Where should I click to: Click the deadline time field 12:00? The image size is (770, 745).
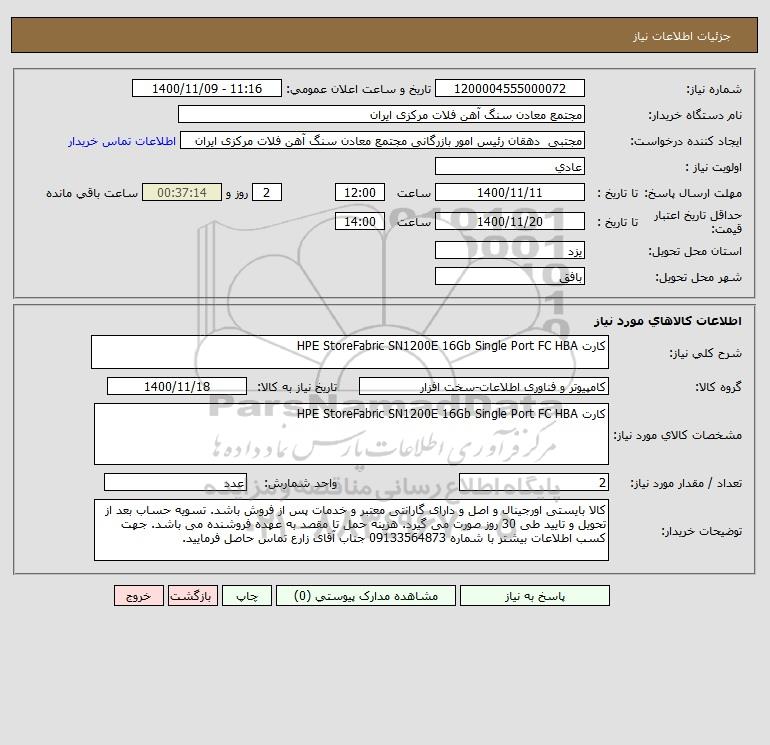point(359,193)
